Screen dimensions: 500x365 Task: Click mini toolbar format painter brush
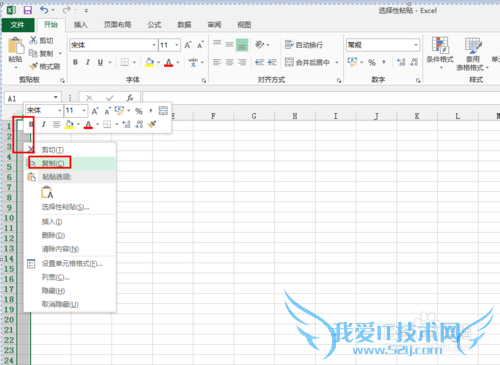click(152, 124)
